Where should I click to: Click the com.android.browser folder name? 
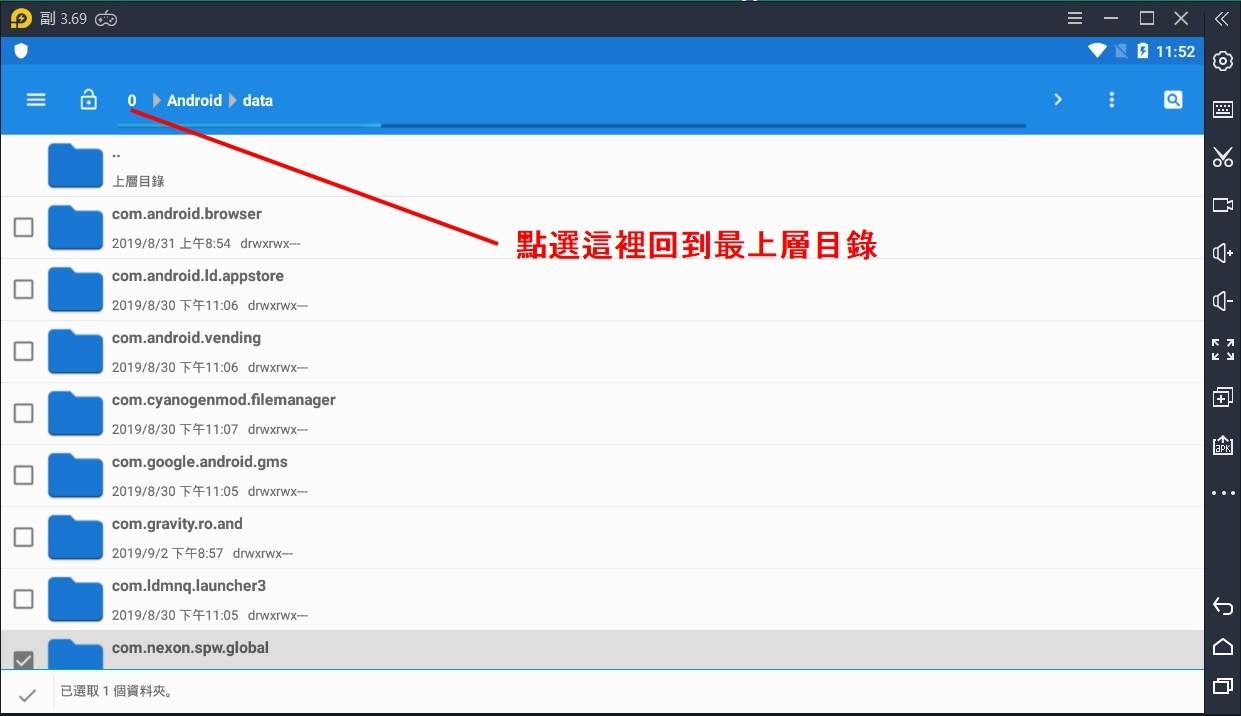pyautogui.click(x=187, y=214)
